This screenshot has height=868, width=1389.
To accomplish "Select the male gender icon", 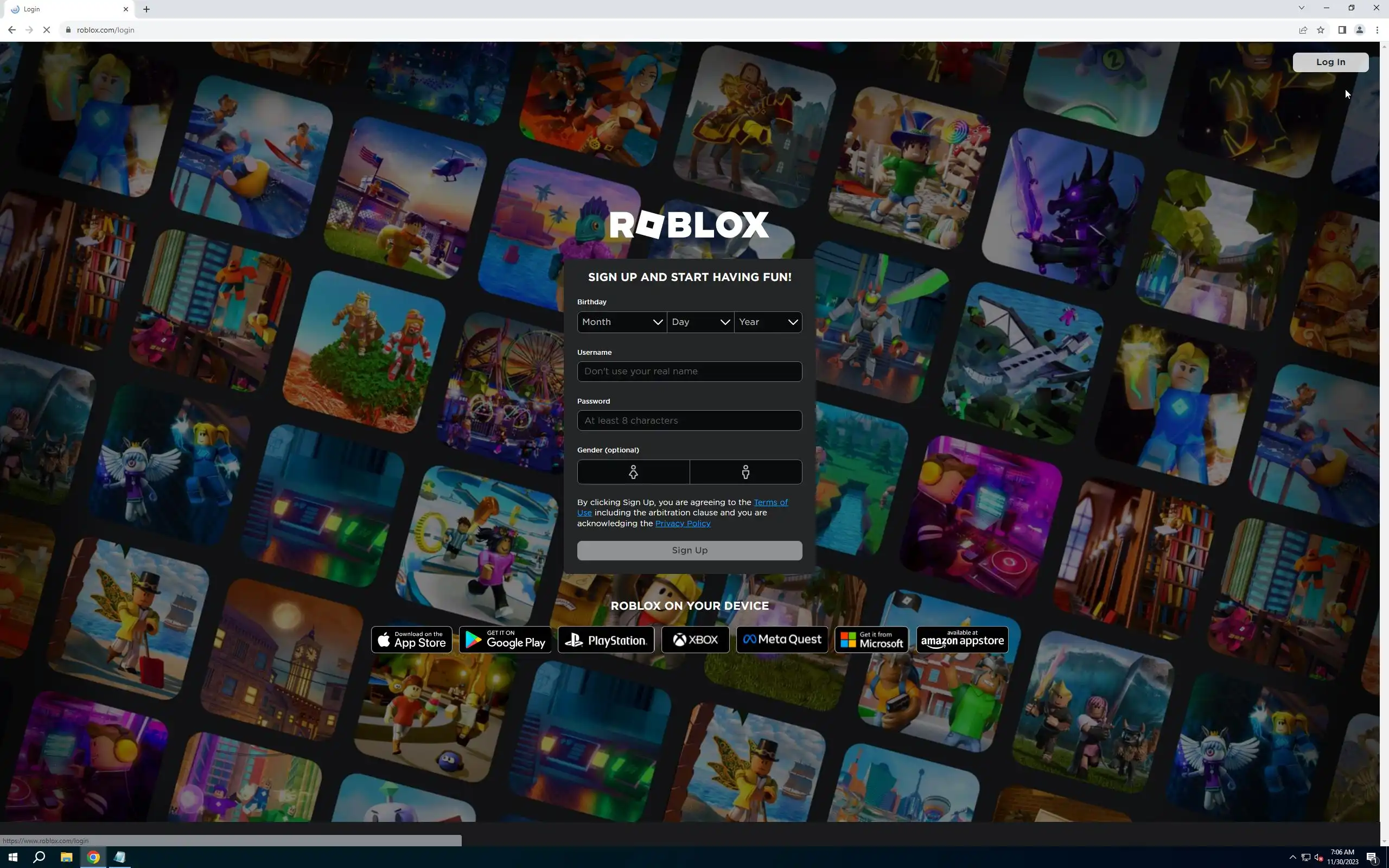I will (746, 472).
